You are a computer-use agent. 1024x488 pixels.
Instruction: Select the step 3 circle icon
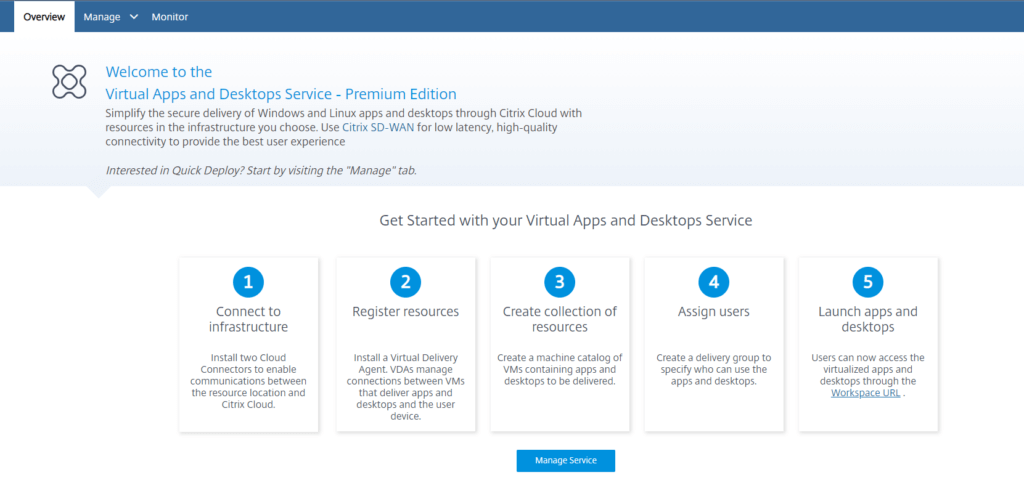coord(560,282)
